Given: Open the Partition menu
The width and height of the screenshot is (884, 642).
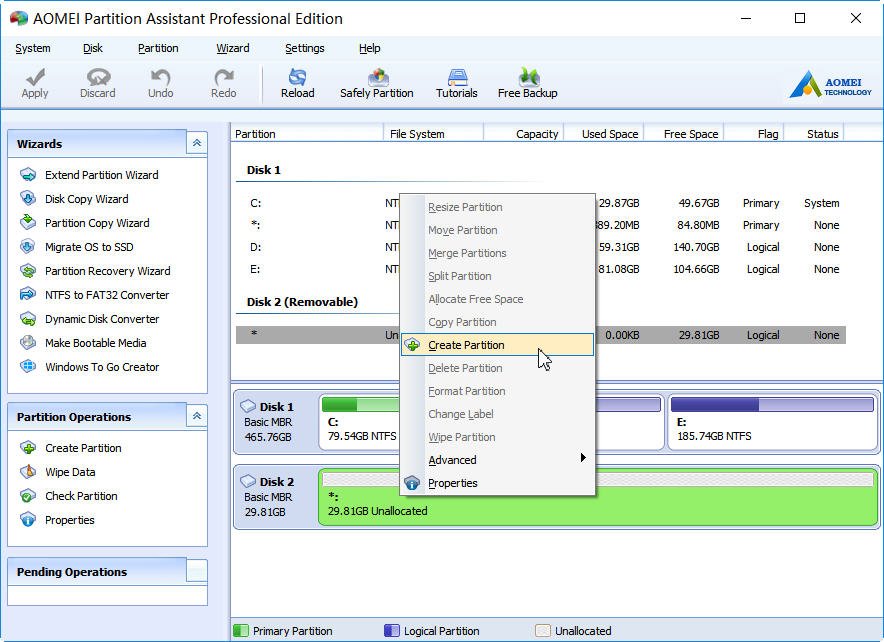Looking at the screenshot, I should [158, 48].
